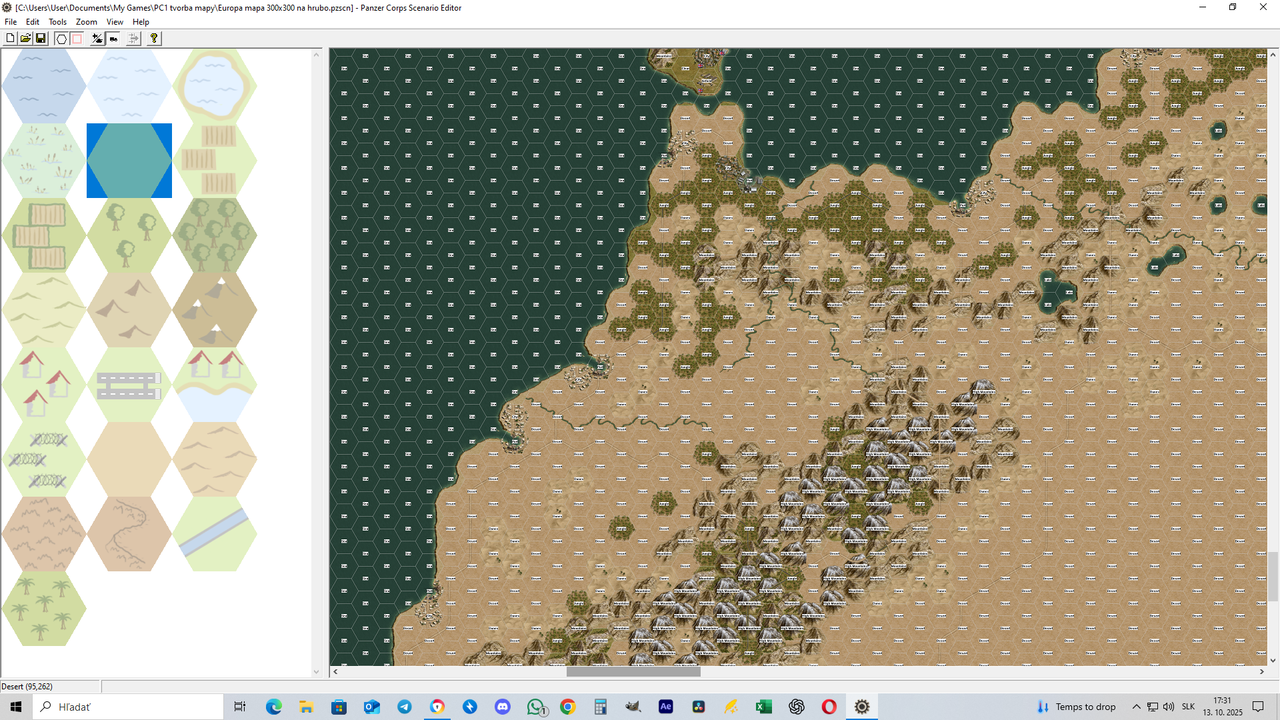Select the lake terrain tile
This screenshot has width=1280, height=720.
[215, 86]
